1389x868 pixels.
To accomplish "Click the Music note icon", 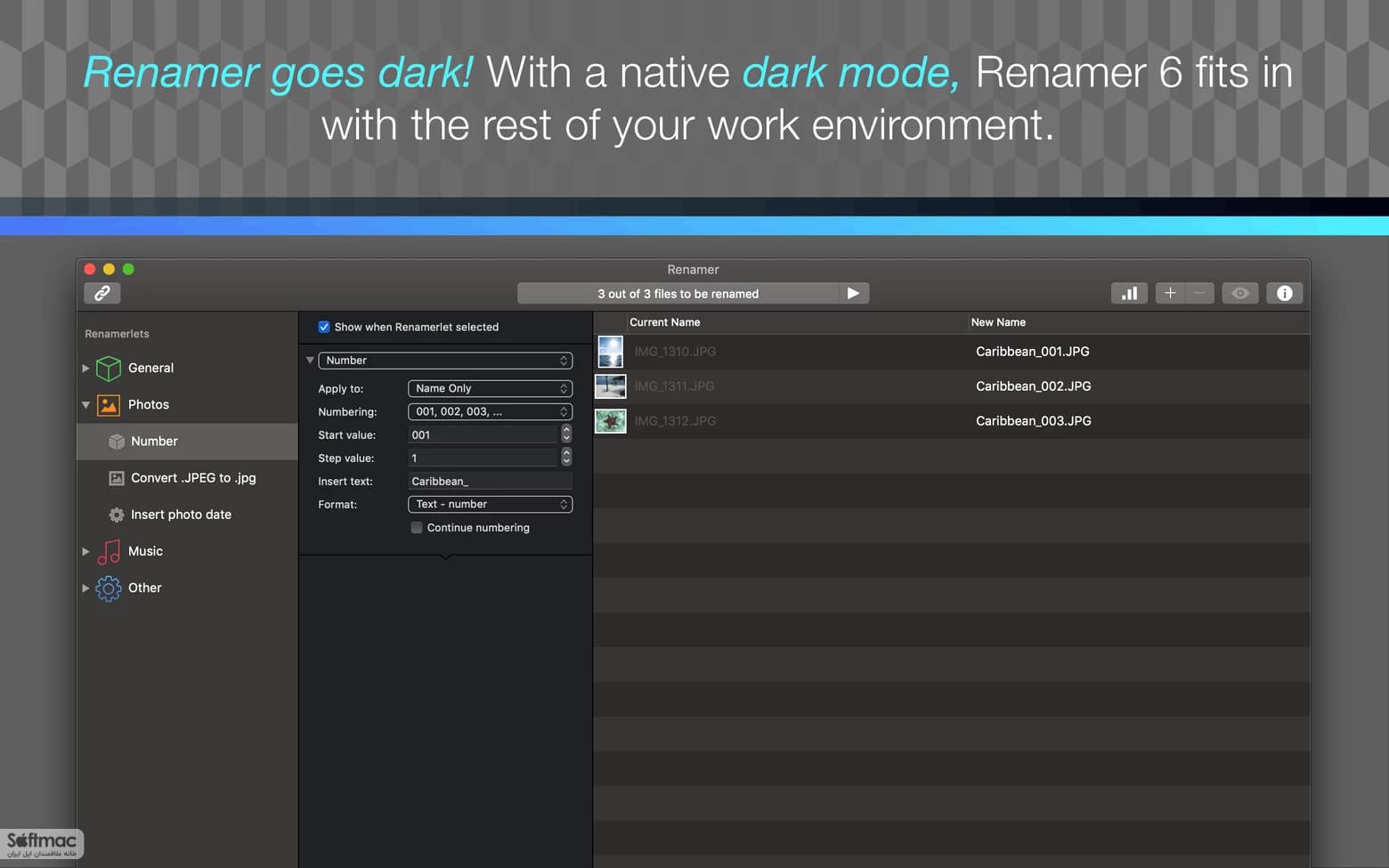I will pos(109,552).
